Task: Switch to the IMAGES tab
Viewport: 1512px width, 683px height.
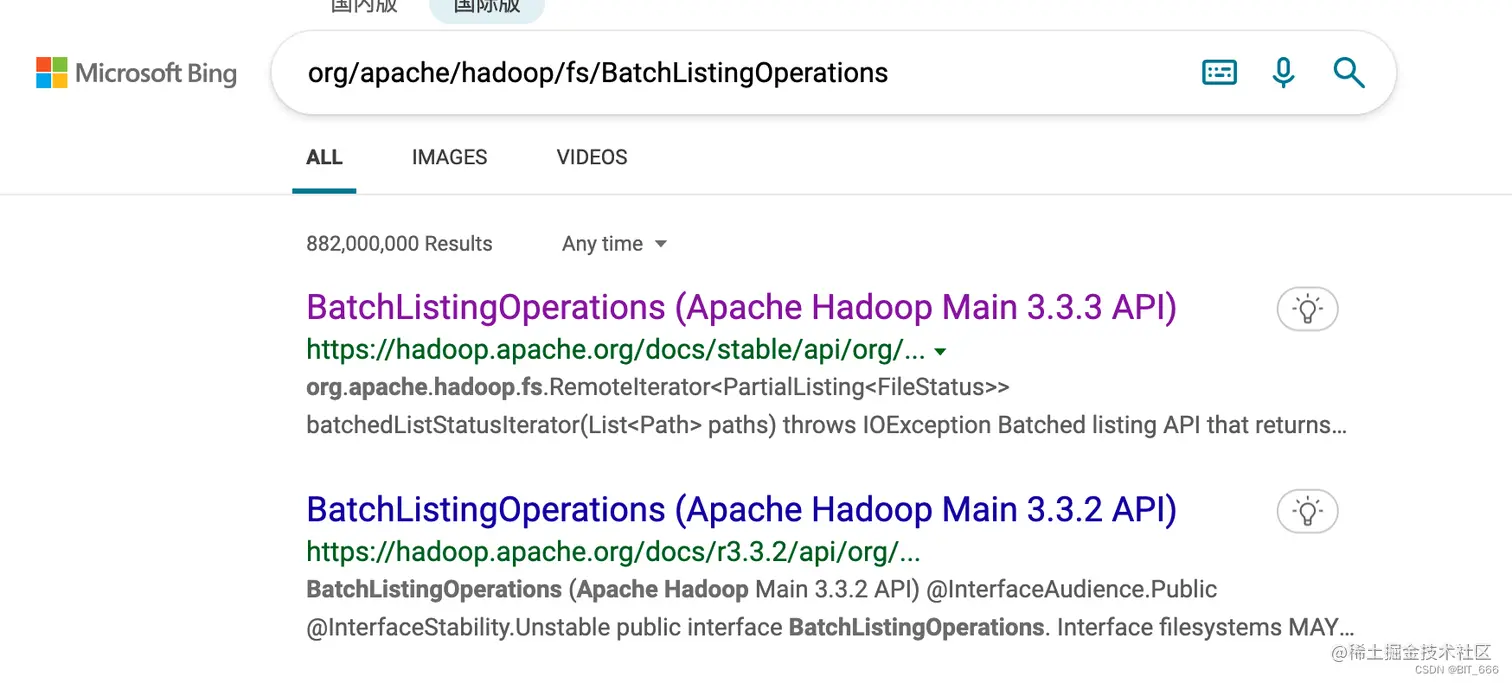Action: pos(449,157)
